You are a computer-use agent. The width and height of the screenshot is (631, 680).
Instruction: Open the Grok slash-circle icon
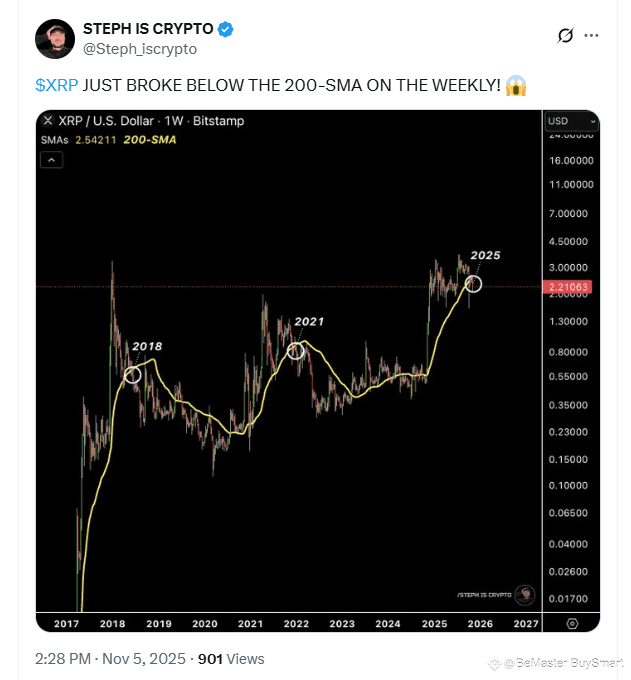click(x=565, y=36)
